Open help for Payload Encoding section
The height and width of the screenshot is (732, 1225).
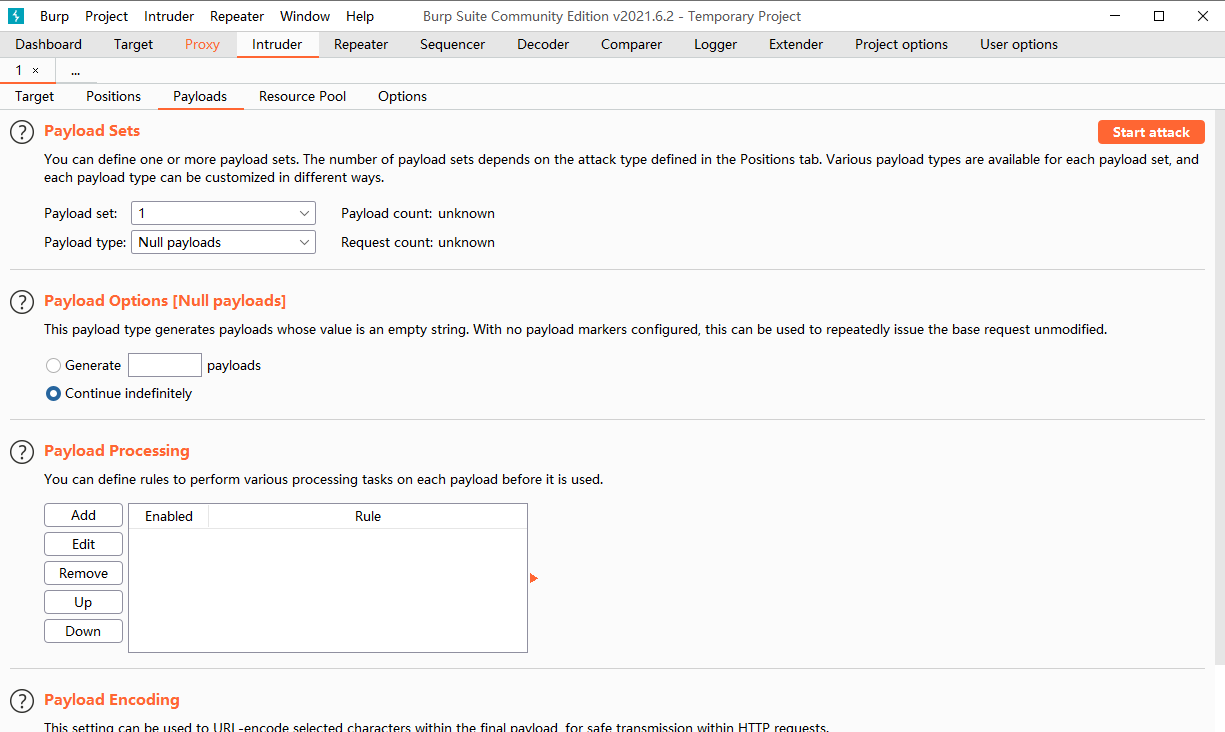22,701
